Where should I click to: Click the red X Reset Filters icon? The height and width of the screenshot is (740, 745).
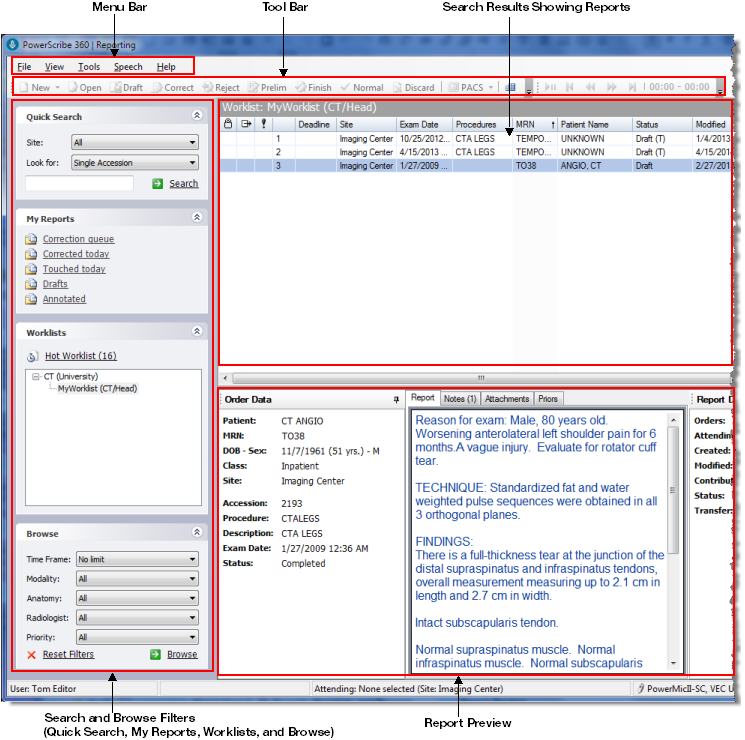click(x=31, y=655)
